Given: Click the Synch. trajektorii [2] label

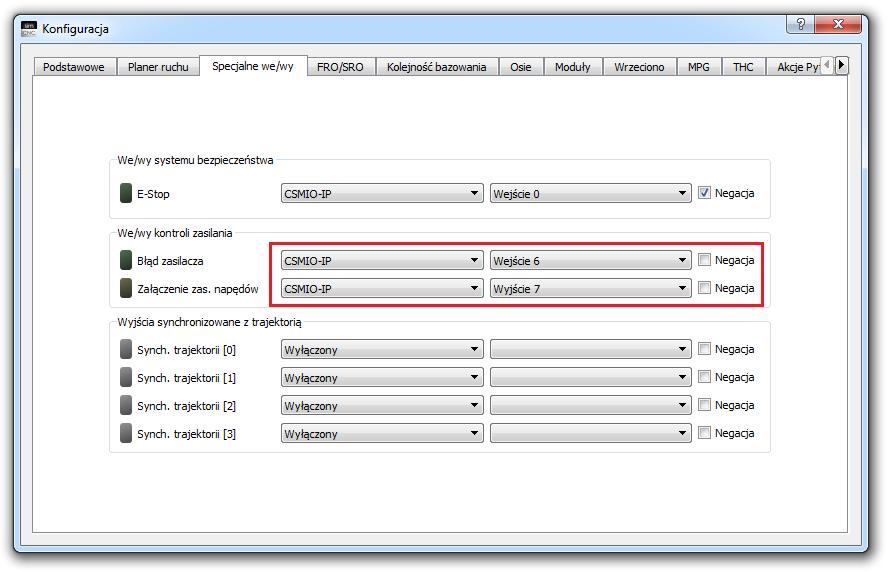Looking at the screenshot, I should [186, 406].
